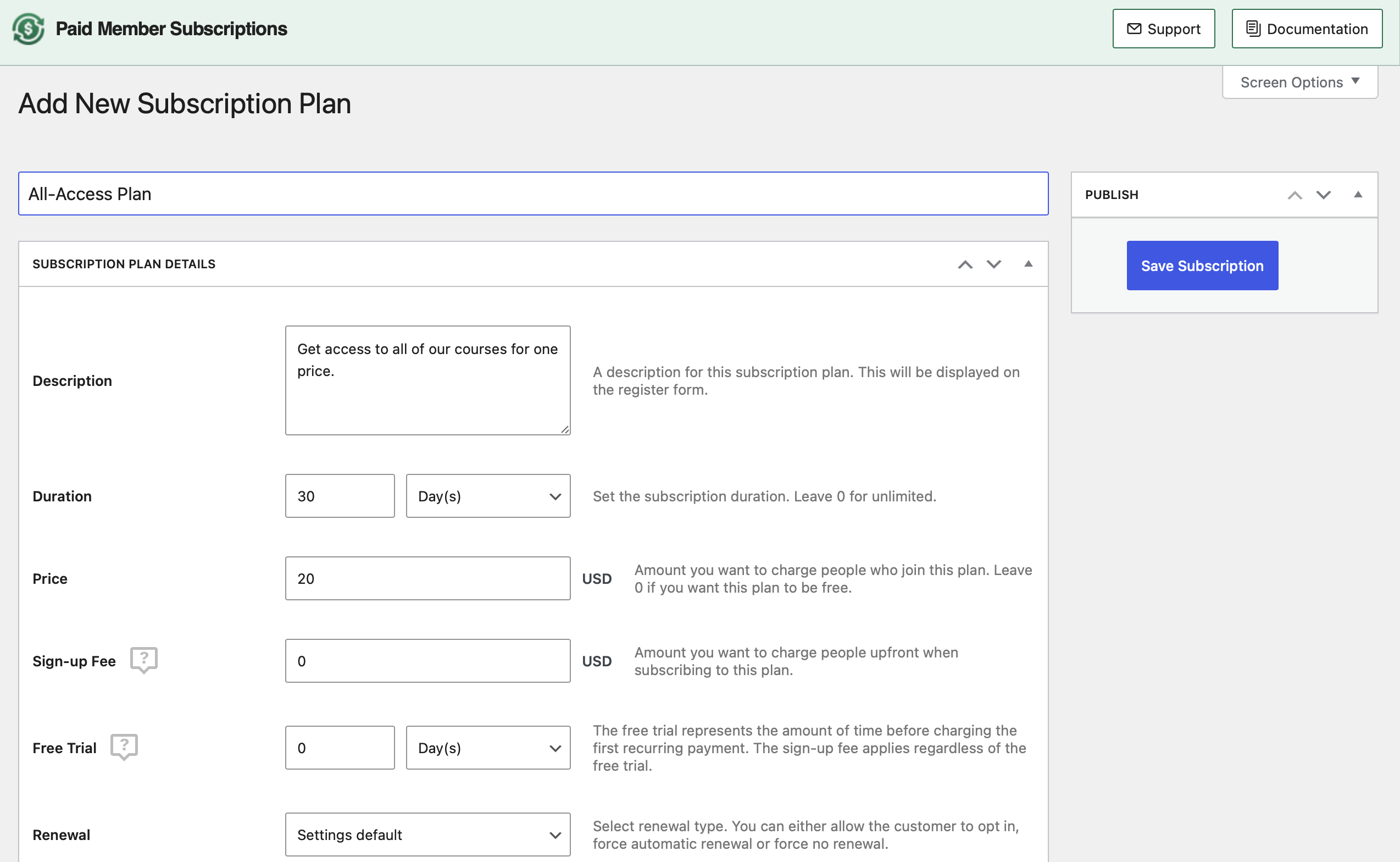This screenshot has width=1400, height=862.
Task: Click the Paid Member Subscriptions logo icon
Action: tap(29, 29)
